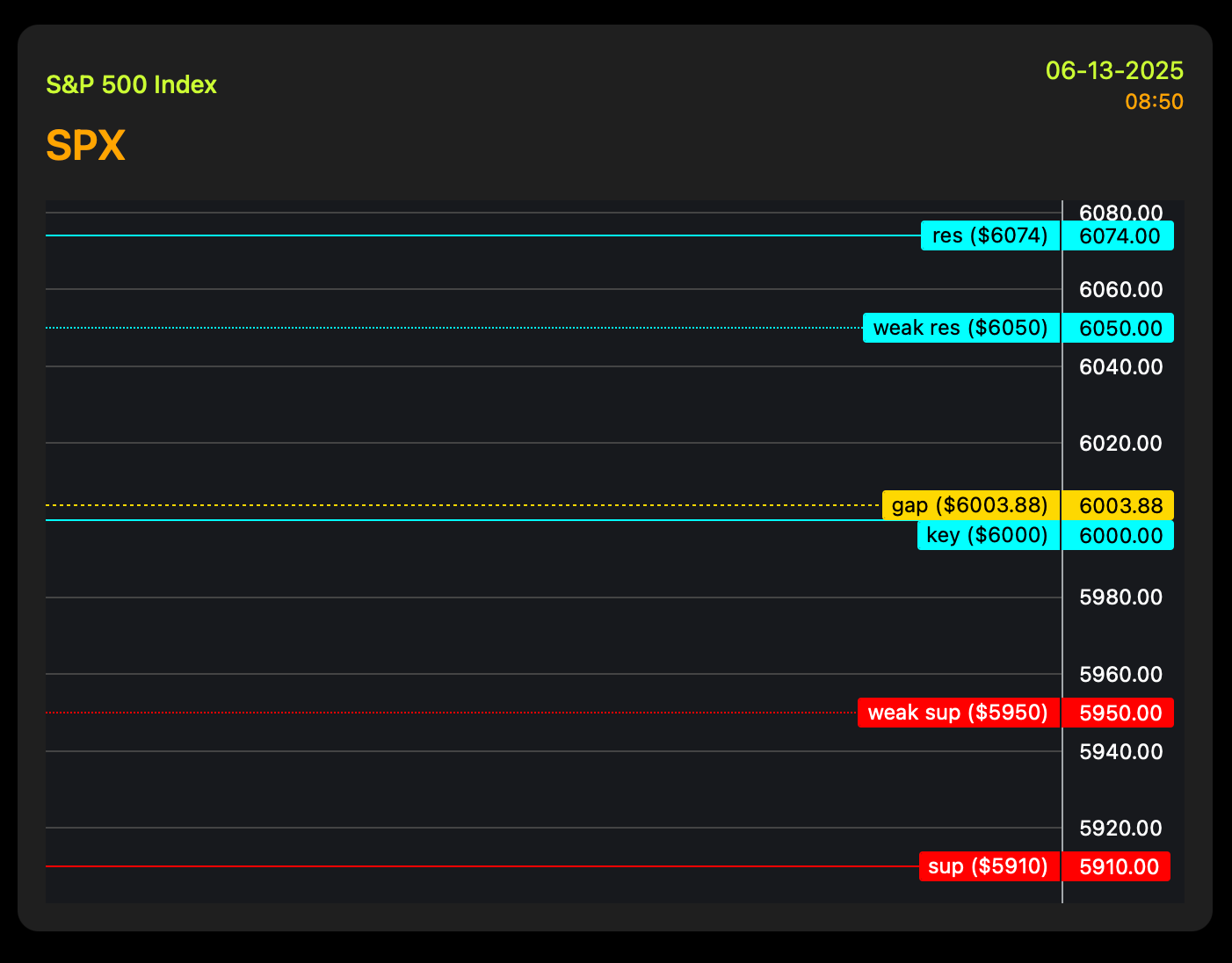Click the S&P 500 Index title
1232x963 pixels.
131,85
